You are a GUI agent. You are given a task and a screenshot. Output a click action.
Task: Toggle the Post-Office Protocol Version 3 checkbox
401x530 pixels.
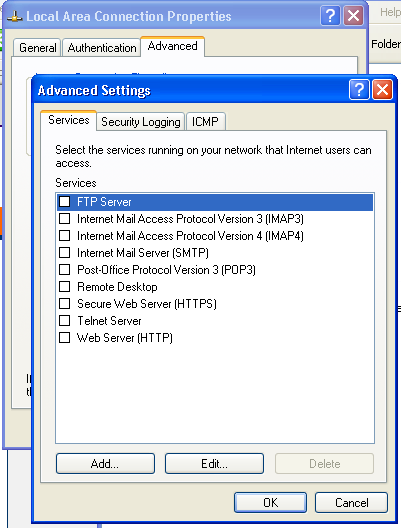pos(65,270)
